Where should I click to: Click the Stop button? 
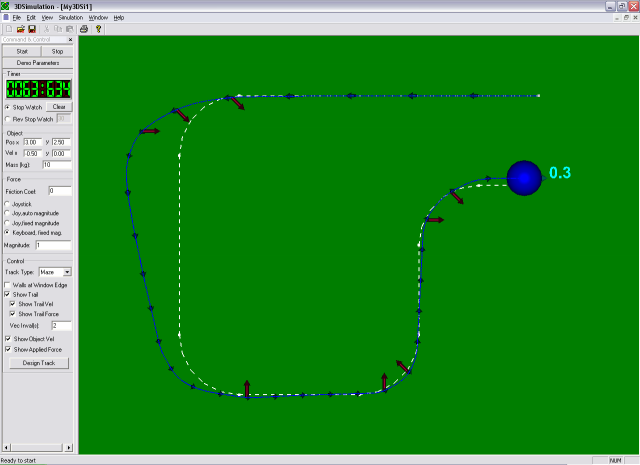click(57, 51)
